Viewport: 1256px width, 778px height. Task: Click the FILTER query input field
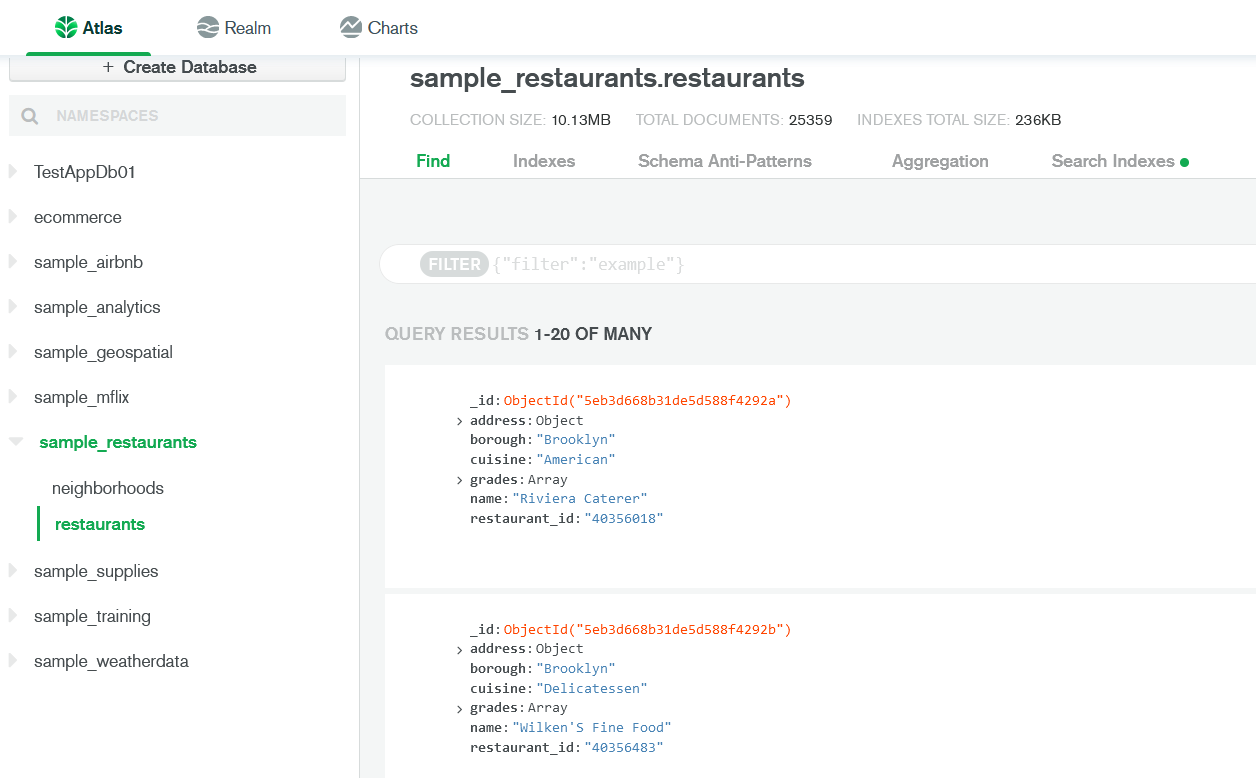(800, 265)
